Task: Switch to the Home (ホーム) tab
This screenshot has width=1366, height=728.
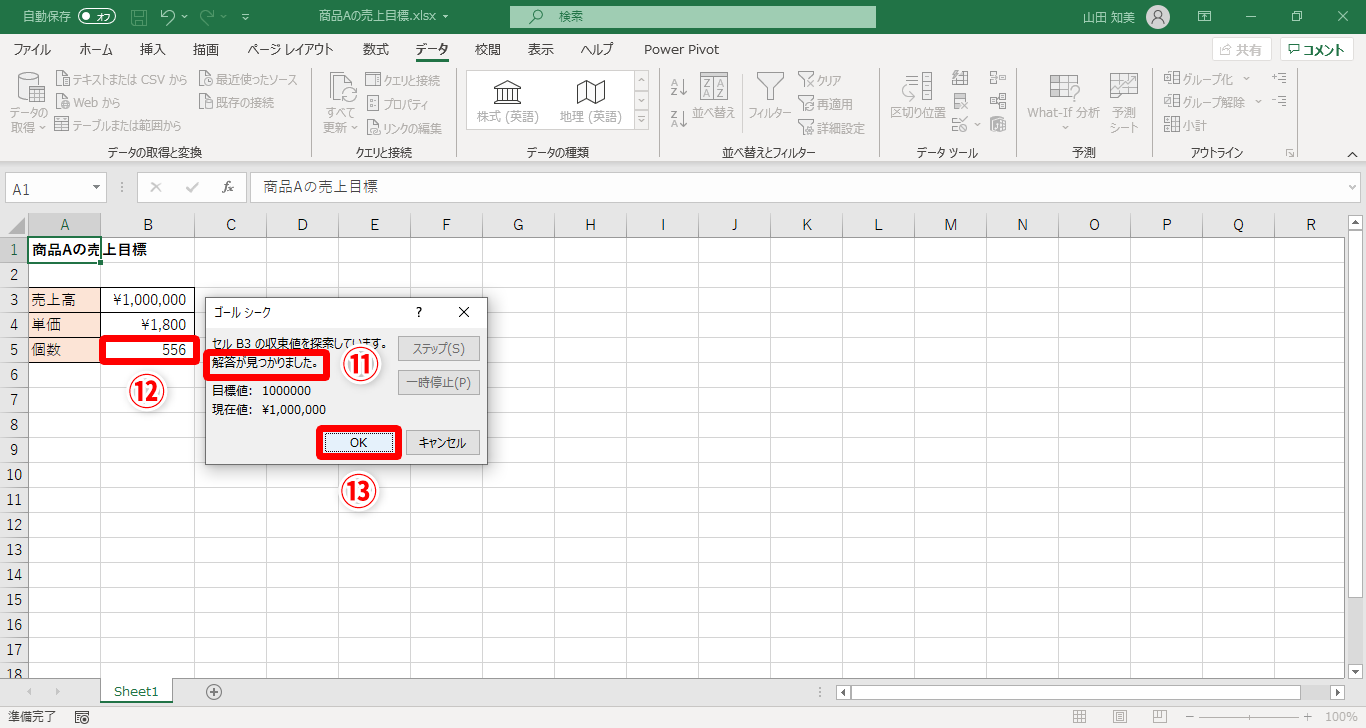Action: 96,50
